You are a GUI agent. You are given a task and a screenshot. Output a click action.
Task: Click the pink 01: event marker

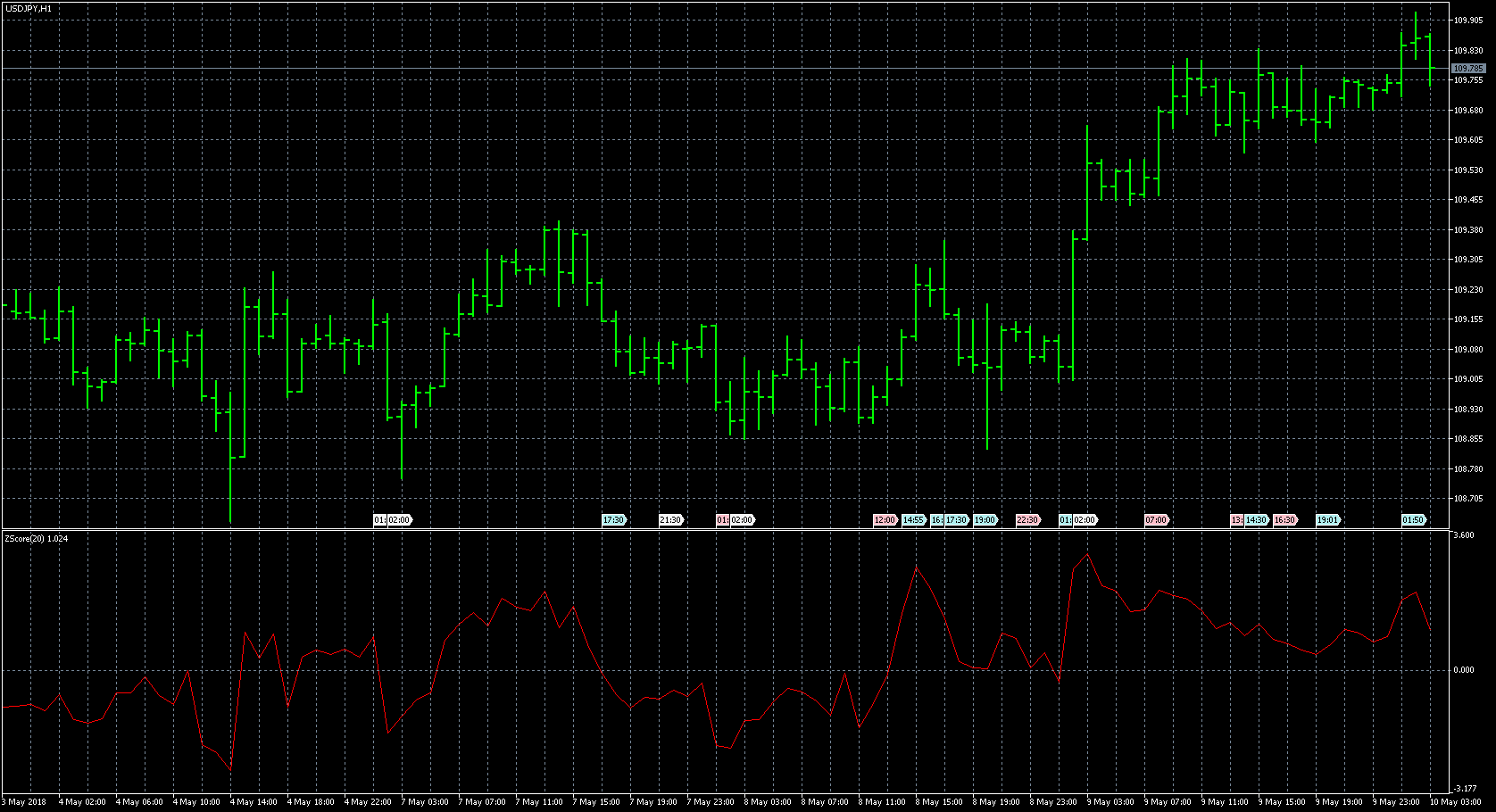pos(722,520)
